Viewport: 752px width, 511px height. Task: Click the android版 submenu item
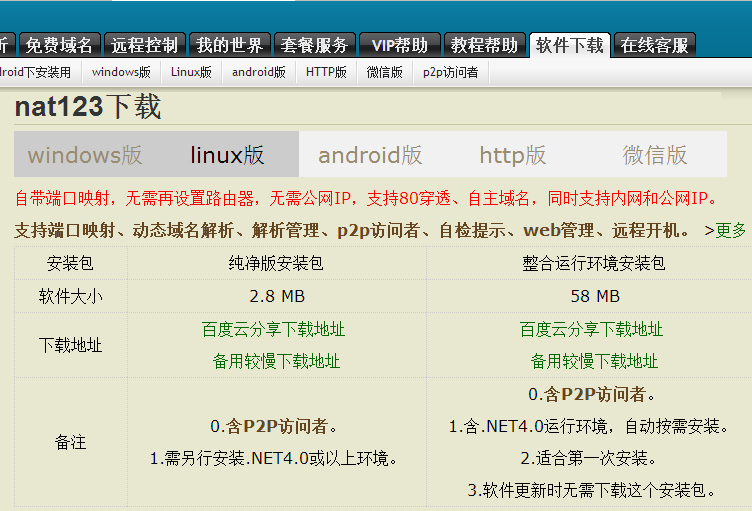pyautogui.click(x=259, y=72)
